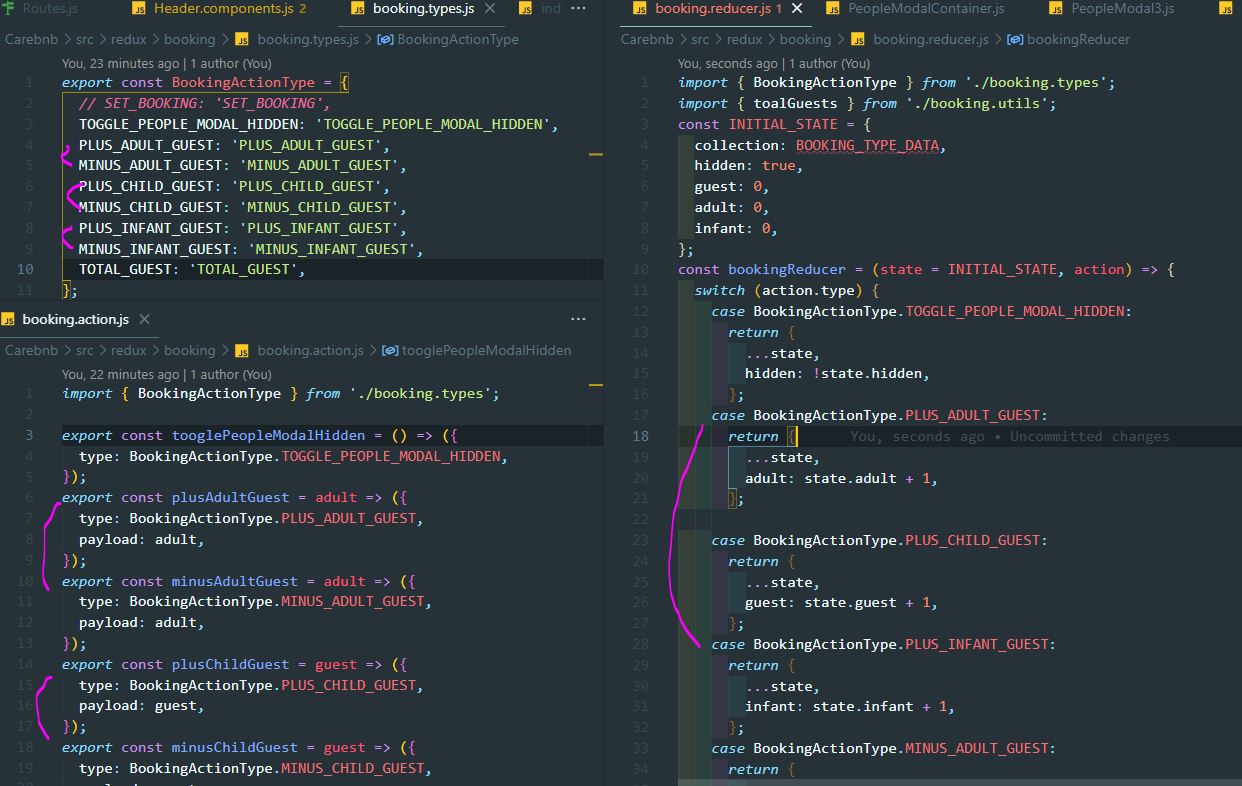Viewport: 1242px width, 786px height.
Task: Click JS file icon on PeopleModalContainer.js tab
Action: (833, 9)
